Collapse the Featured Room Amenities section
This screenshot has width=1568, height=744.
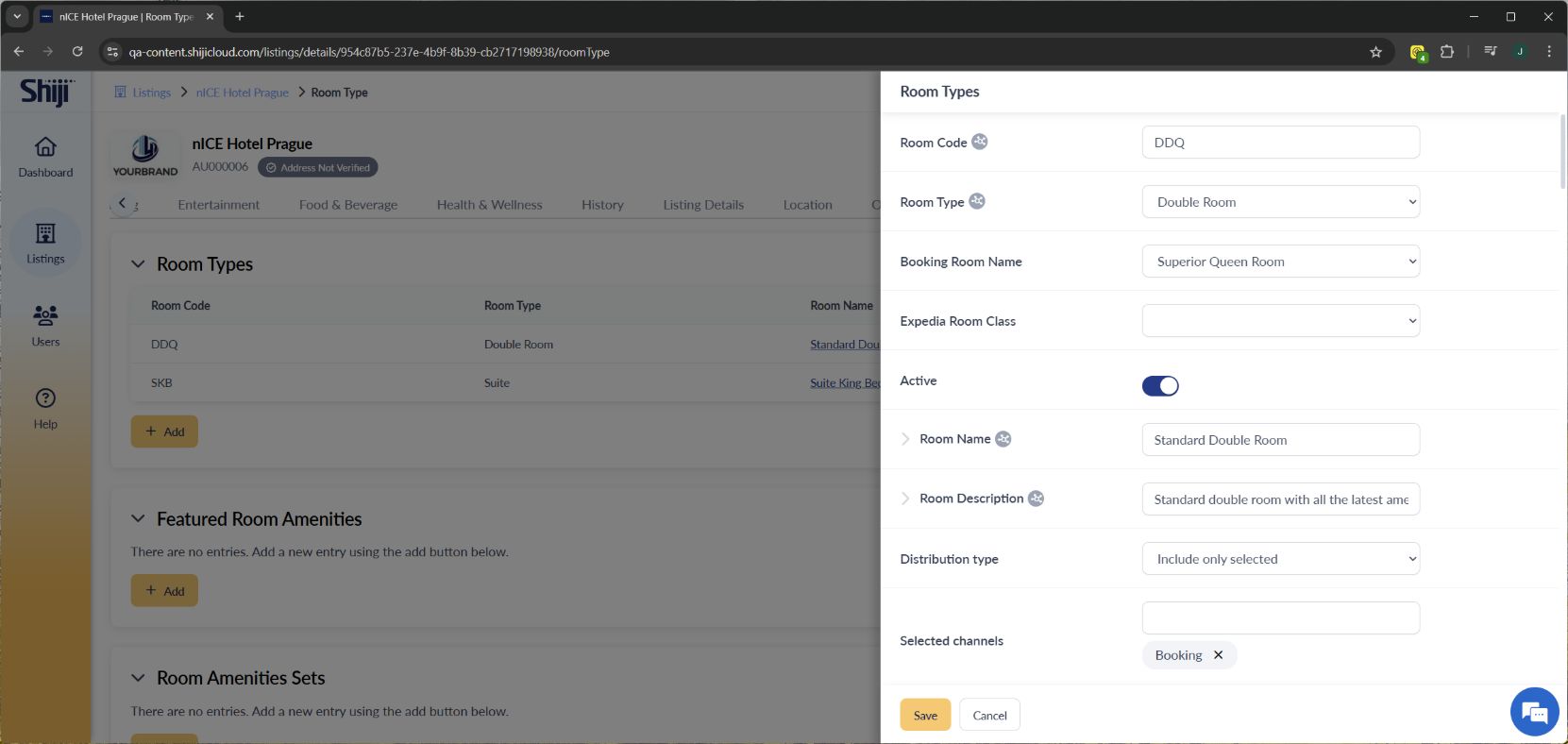coord(138,519)
